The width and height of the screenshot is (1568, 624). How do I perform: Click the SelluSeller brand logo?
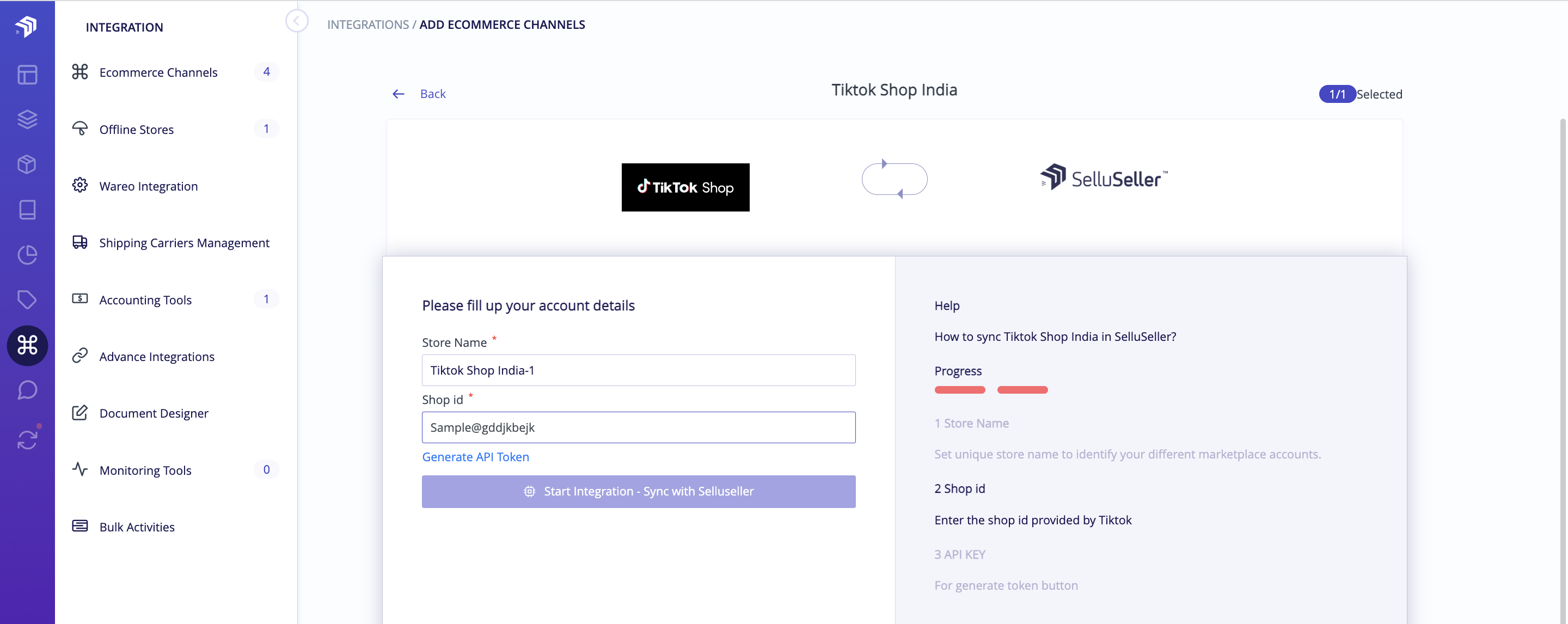pos(1104,178)
